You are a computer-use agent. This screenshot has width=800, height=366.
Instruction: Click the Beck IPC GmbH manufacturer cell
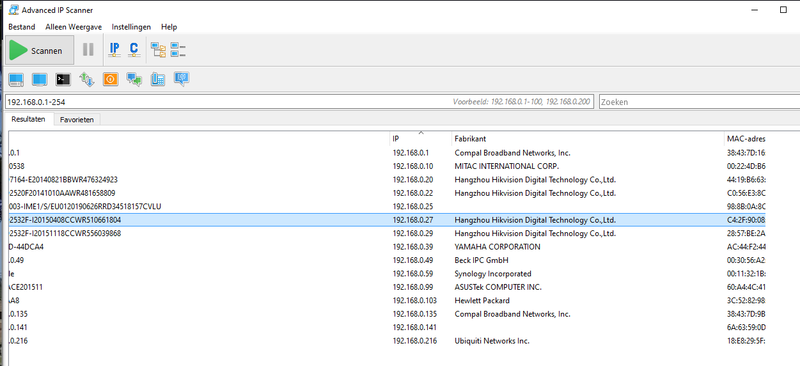(x=481, y=260)
